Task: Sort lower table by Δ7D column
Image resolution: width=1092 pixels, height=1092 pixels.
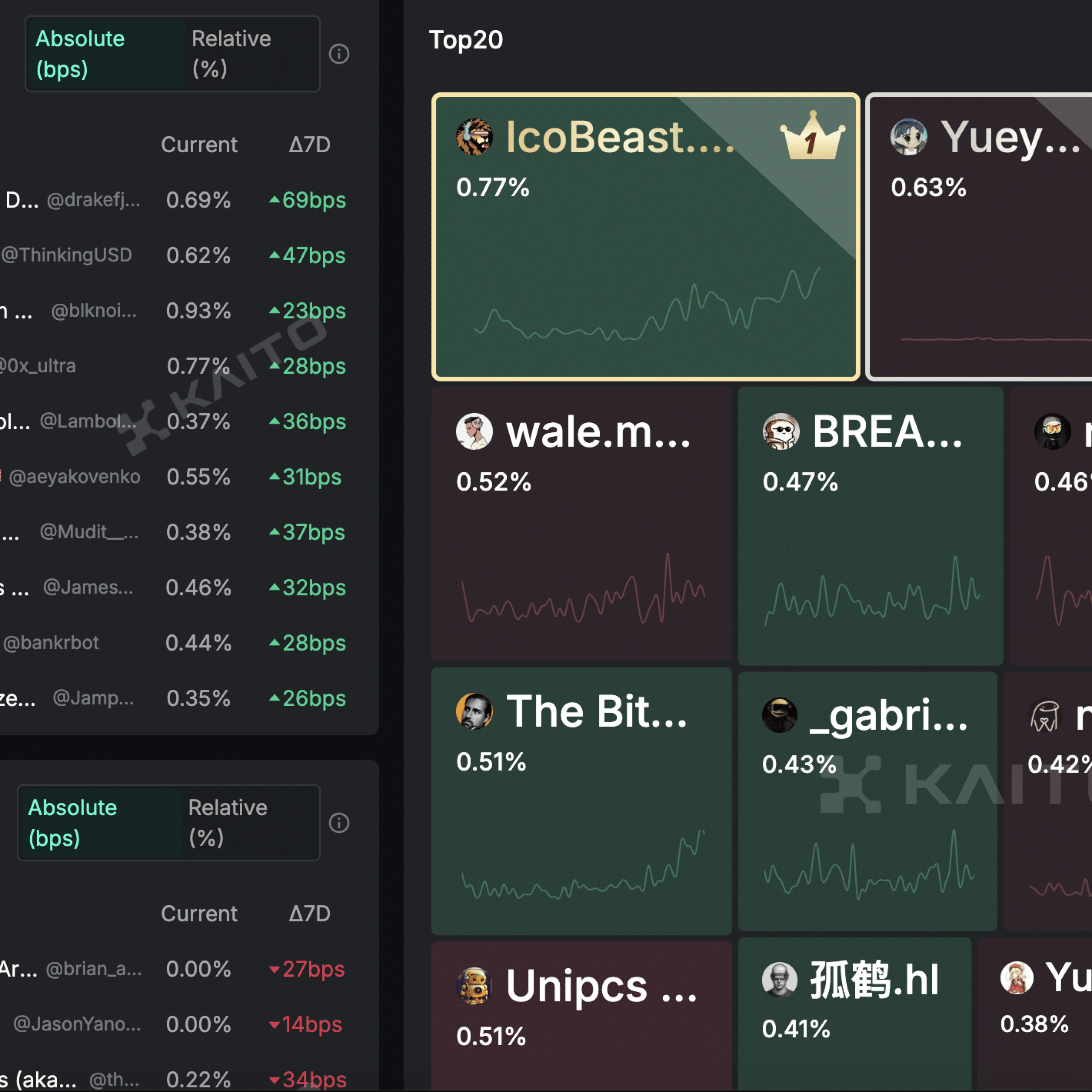Action: [309, 913]
